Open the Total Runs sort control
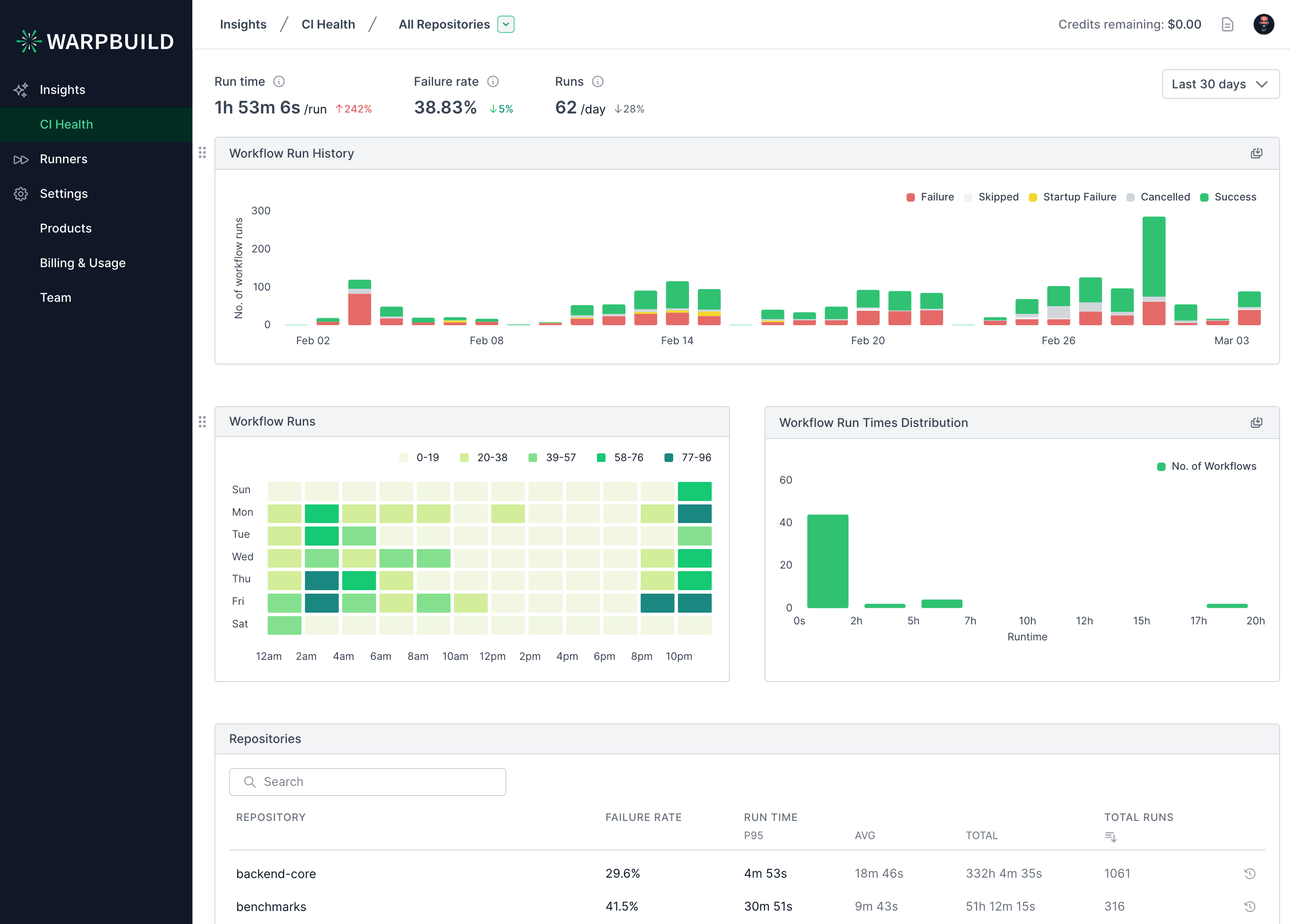The image size is (1290, 924). tap(1110, 837)
